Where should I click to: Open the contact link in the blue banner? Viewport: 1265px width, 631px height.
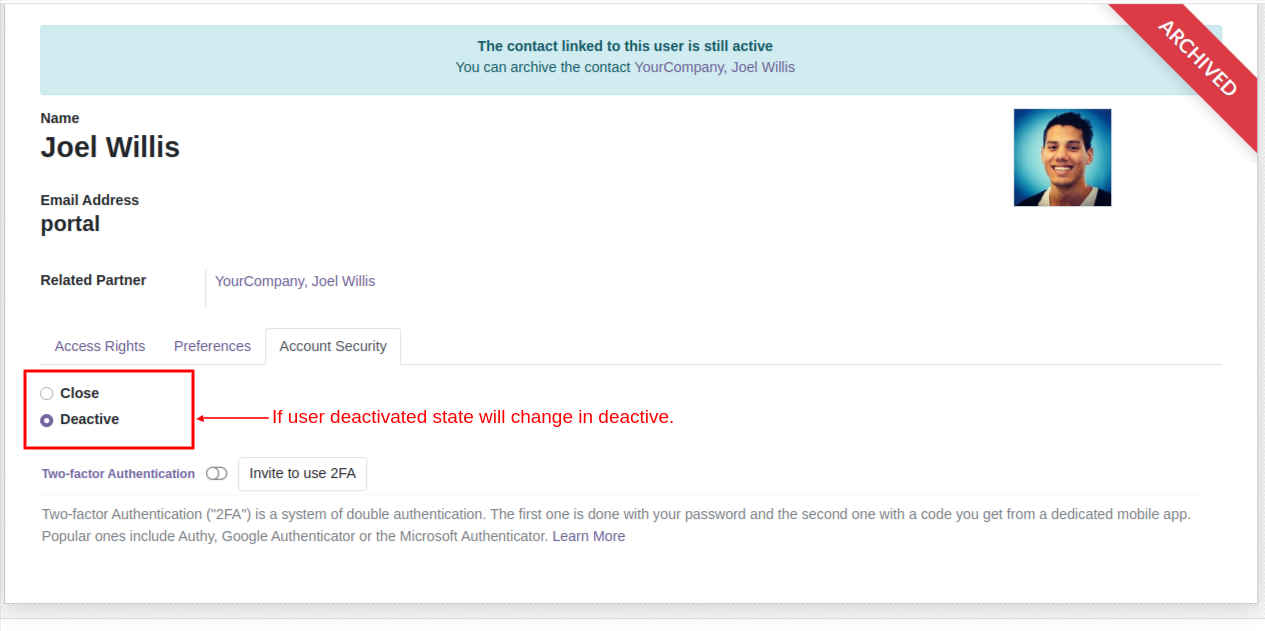point(715,67)
